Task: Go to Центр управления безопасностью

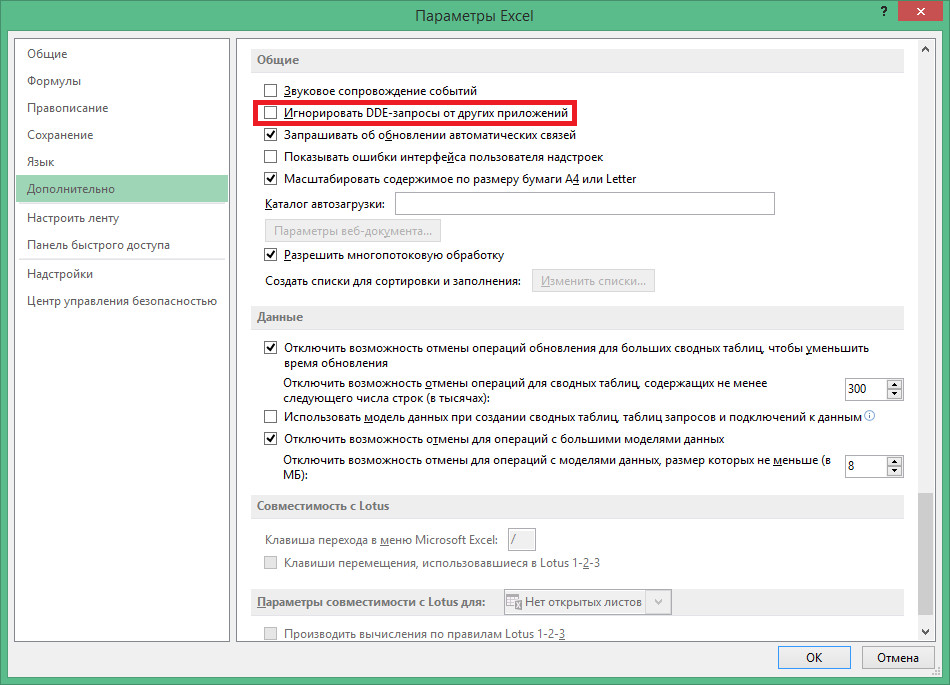Action: [121, 301]
